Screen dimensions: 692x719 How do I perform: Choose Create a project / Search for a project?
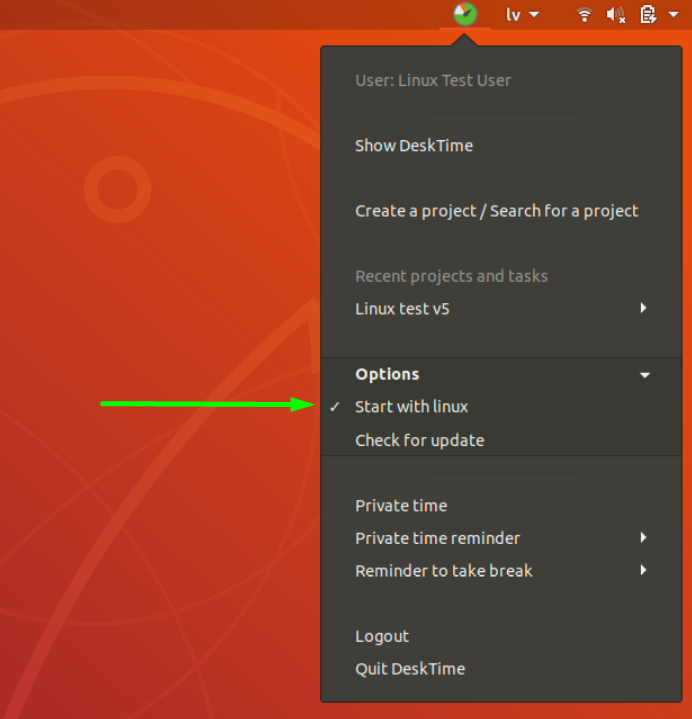coord(501,211)
